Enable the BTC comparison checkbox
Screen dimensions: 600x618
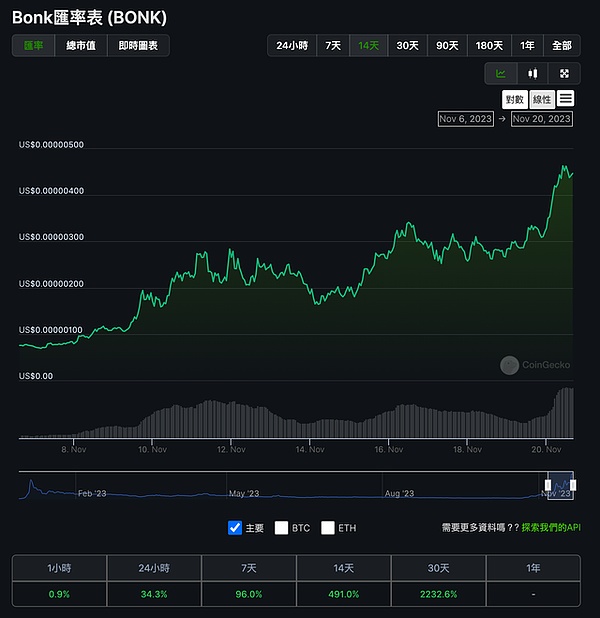pos(281,527)
